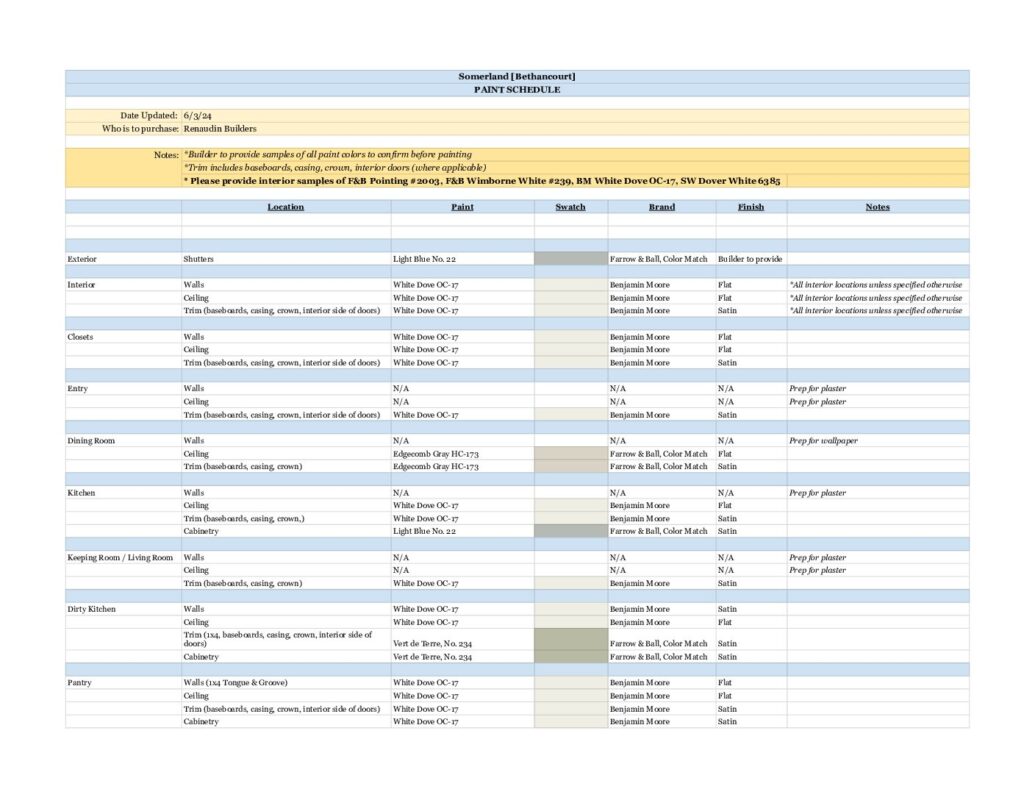Click the 'PAINT SCHEDULE' heading
The image size is (1035, 800).
coord(517,90)
